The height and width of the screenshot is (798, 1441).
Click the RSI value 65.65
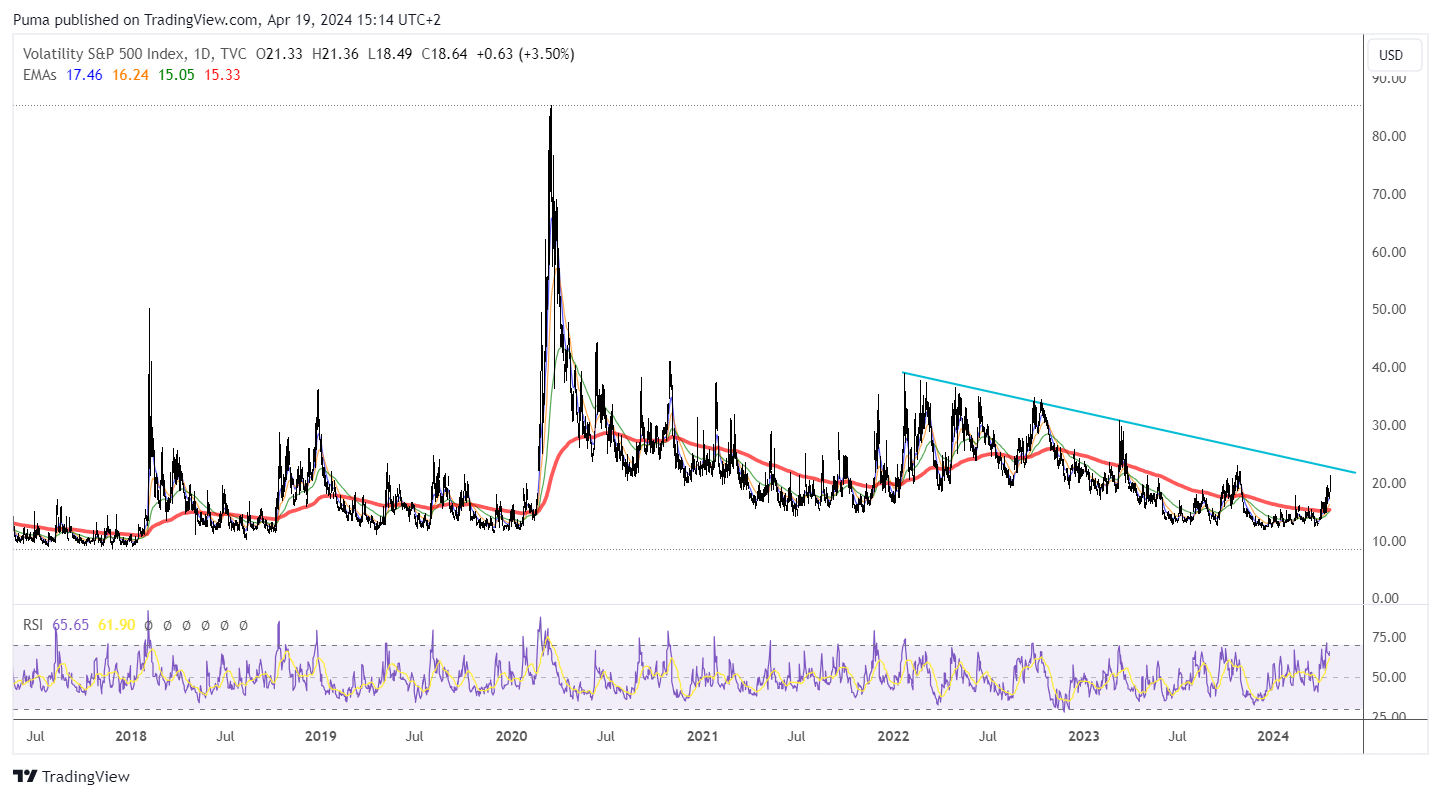(70, 624)
